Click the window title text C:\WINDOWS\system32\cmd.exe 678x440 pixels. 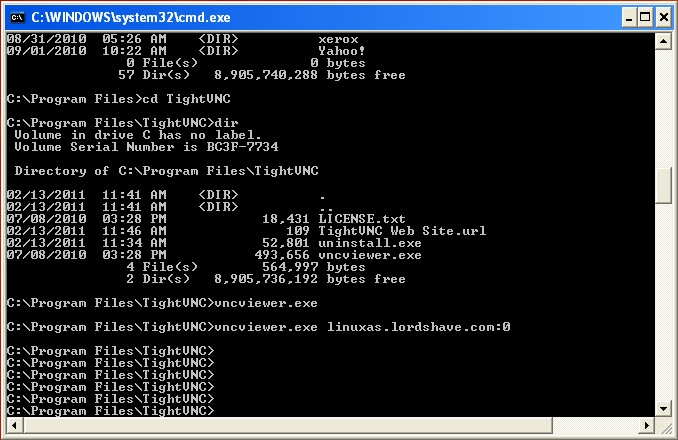tap(131, 17)
